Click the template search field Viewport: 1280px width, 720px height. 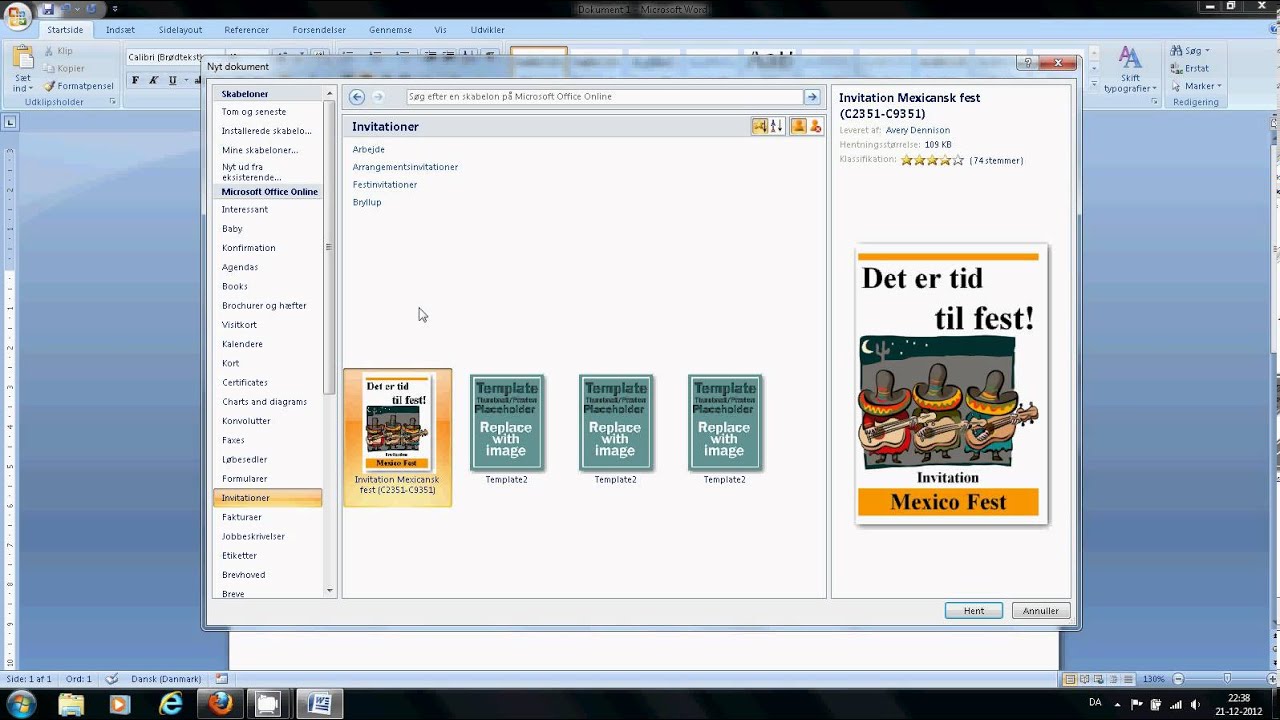tap(605, 97)
